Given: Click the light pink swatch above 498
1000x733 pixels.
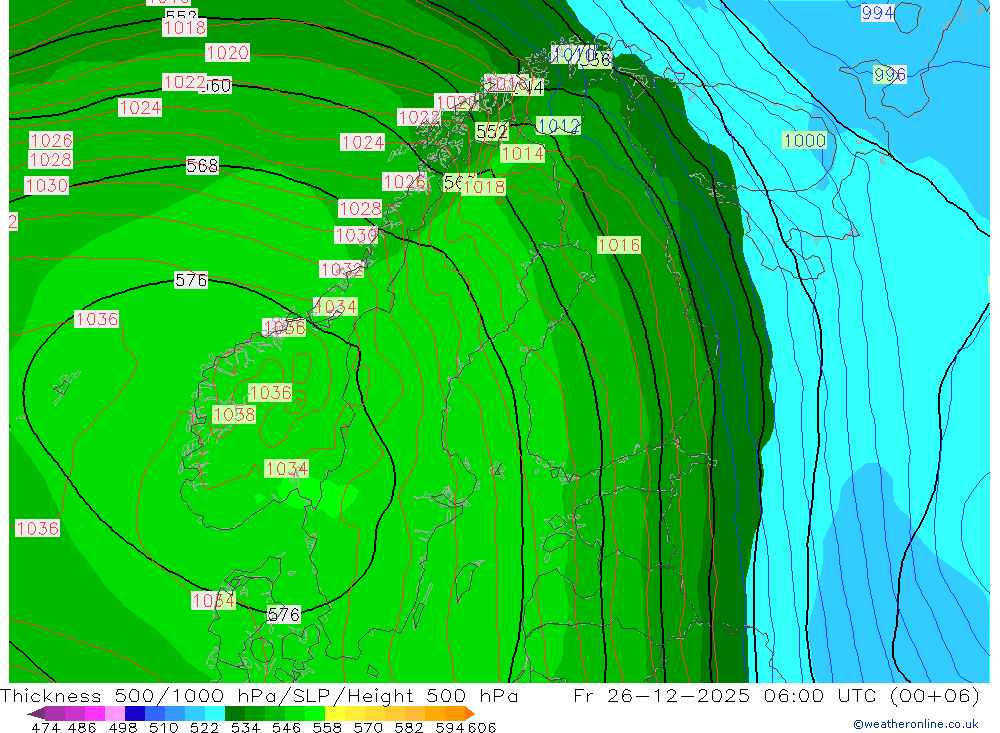Looking at the screenshot, I should click(x=115, y=713).
